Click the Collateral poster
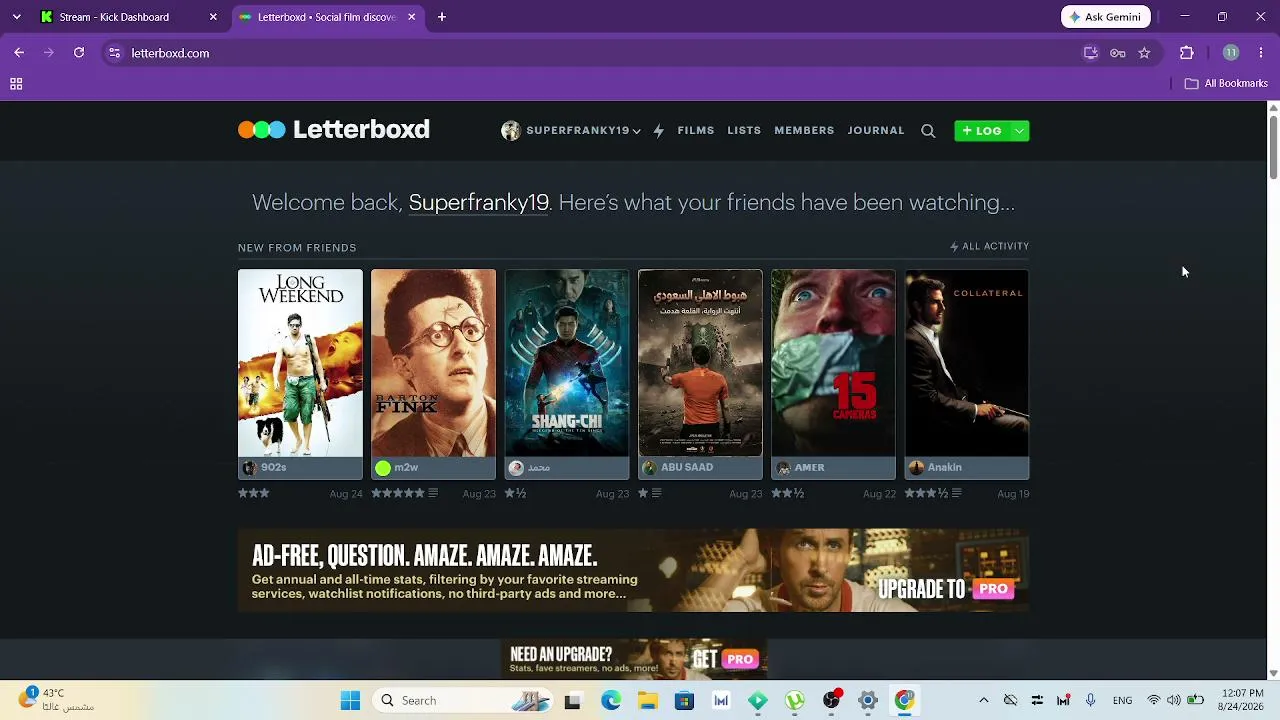The height and width of the screenshot is (720, 1280). 967,363
